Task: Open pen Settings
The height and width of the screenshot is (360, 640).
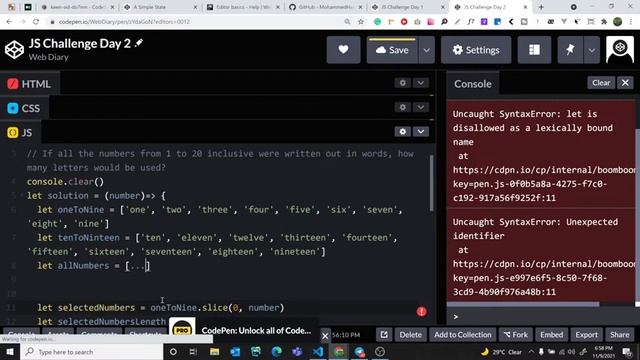Action: [476, 50]
